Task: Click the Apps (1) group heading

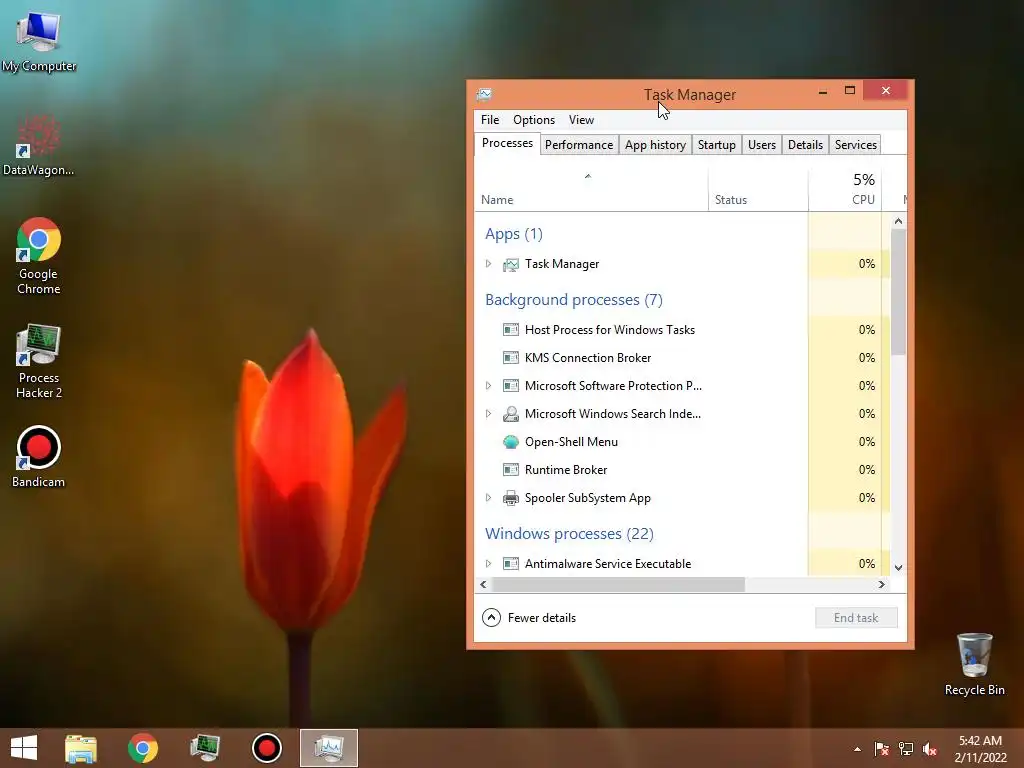Action: [514, 234]
